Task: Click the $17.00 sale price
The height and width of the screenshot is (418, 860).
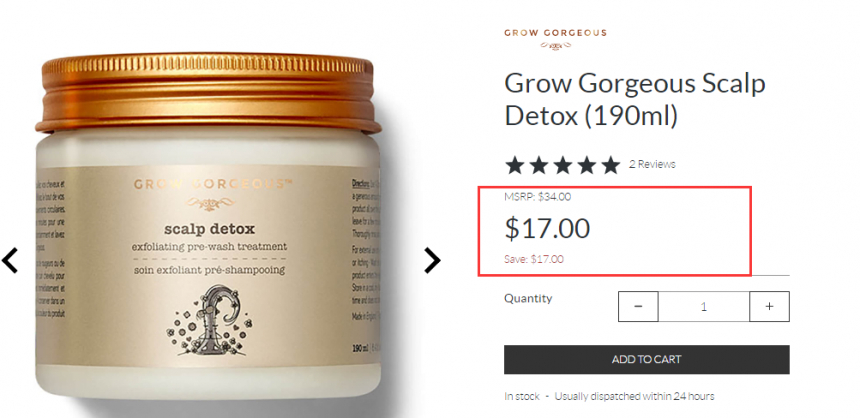Action: click(x=547, y=228)
